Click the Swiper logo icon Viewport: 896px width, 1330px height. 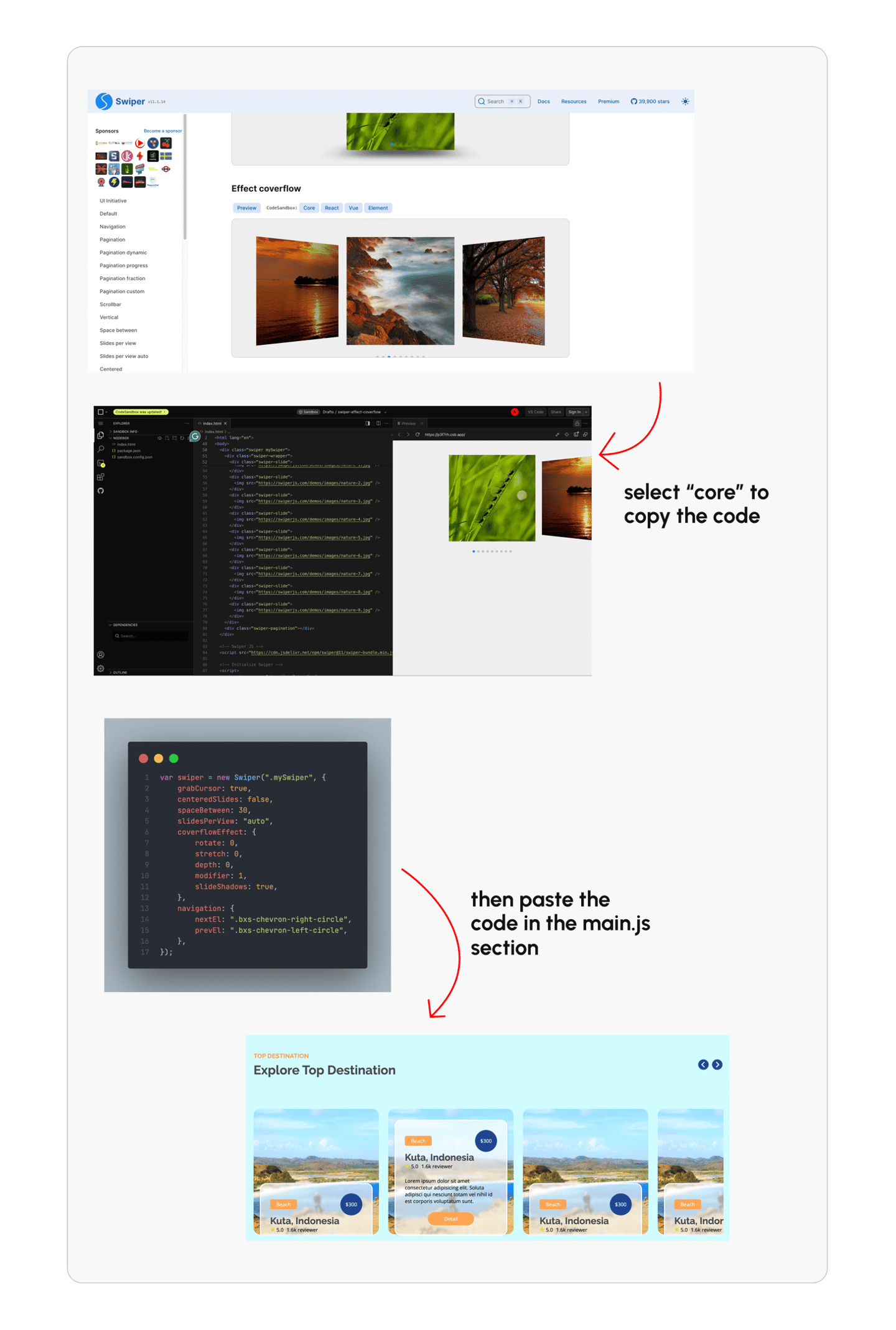(104, 101)
